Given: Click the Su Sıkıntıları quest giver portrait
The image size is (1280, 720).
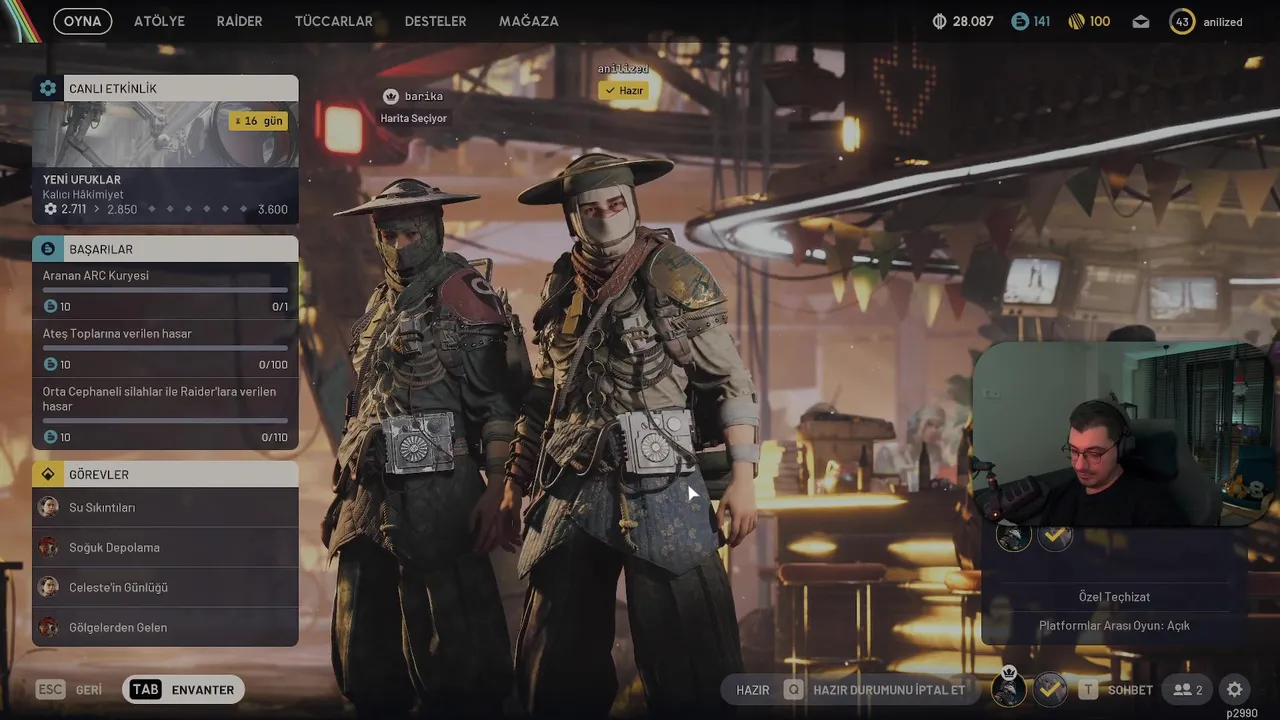Looking at the screenshot, I should (x=48, y=507).
